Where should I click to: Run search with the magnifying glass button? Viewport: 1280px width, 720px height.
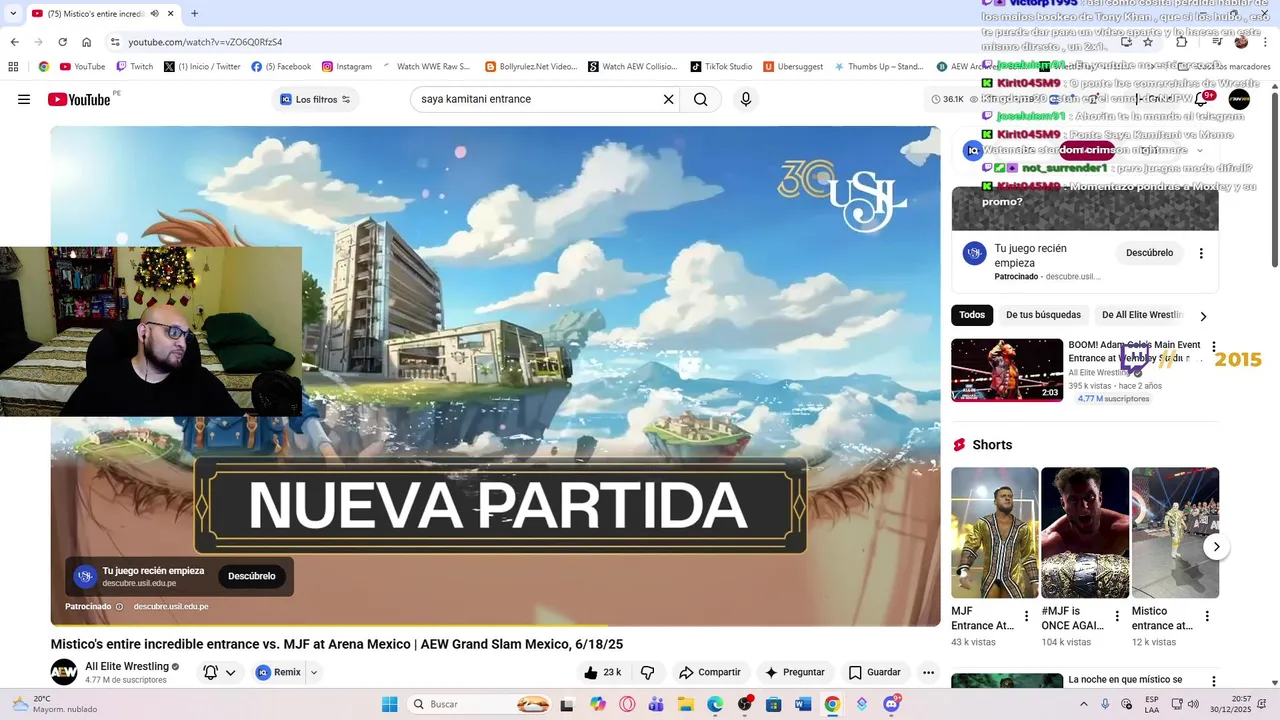click(700, 99)
